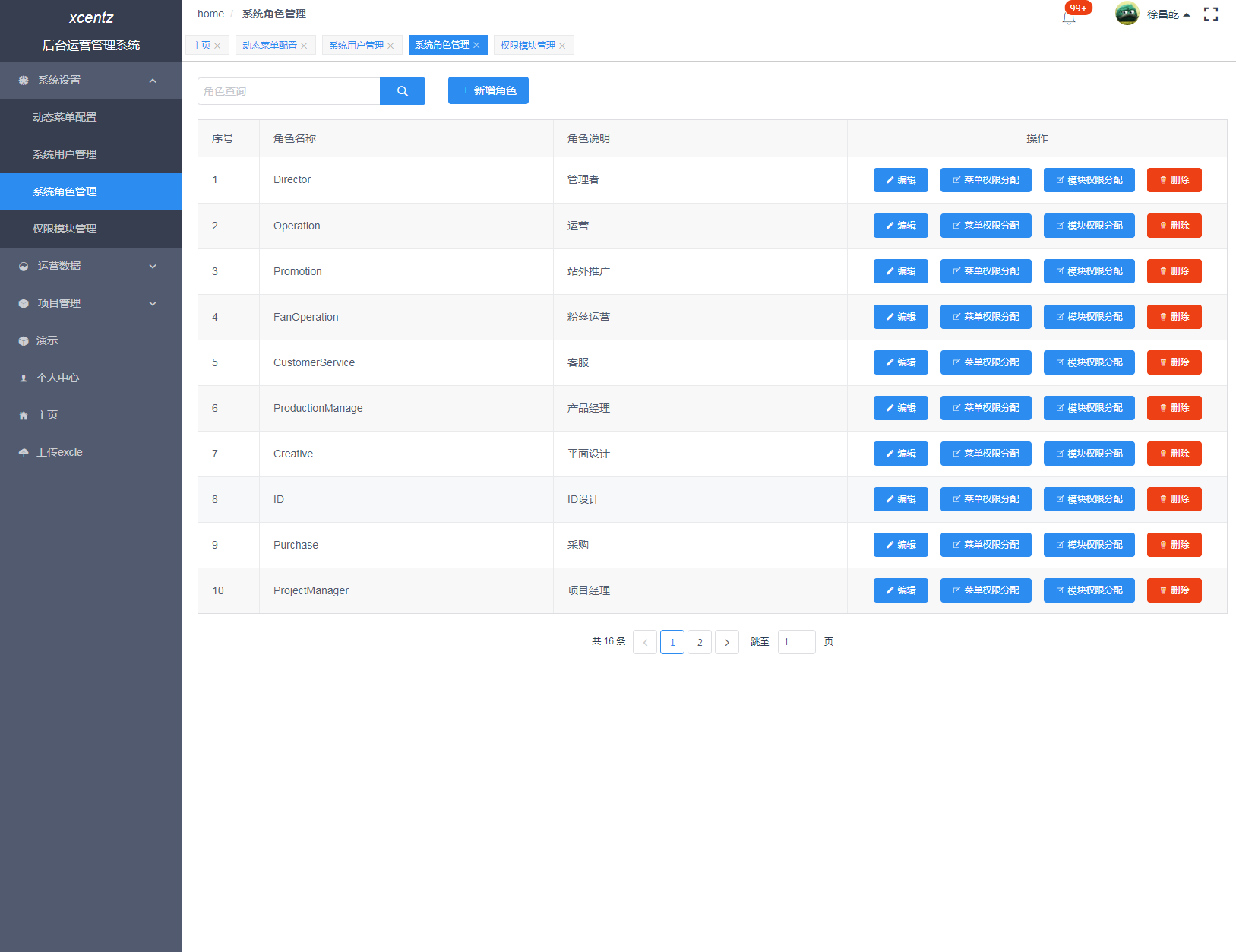Screen dimensions: 1236x952
Task: Click the 项目管理 sidebar icon
Action: click(24, 303)
